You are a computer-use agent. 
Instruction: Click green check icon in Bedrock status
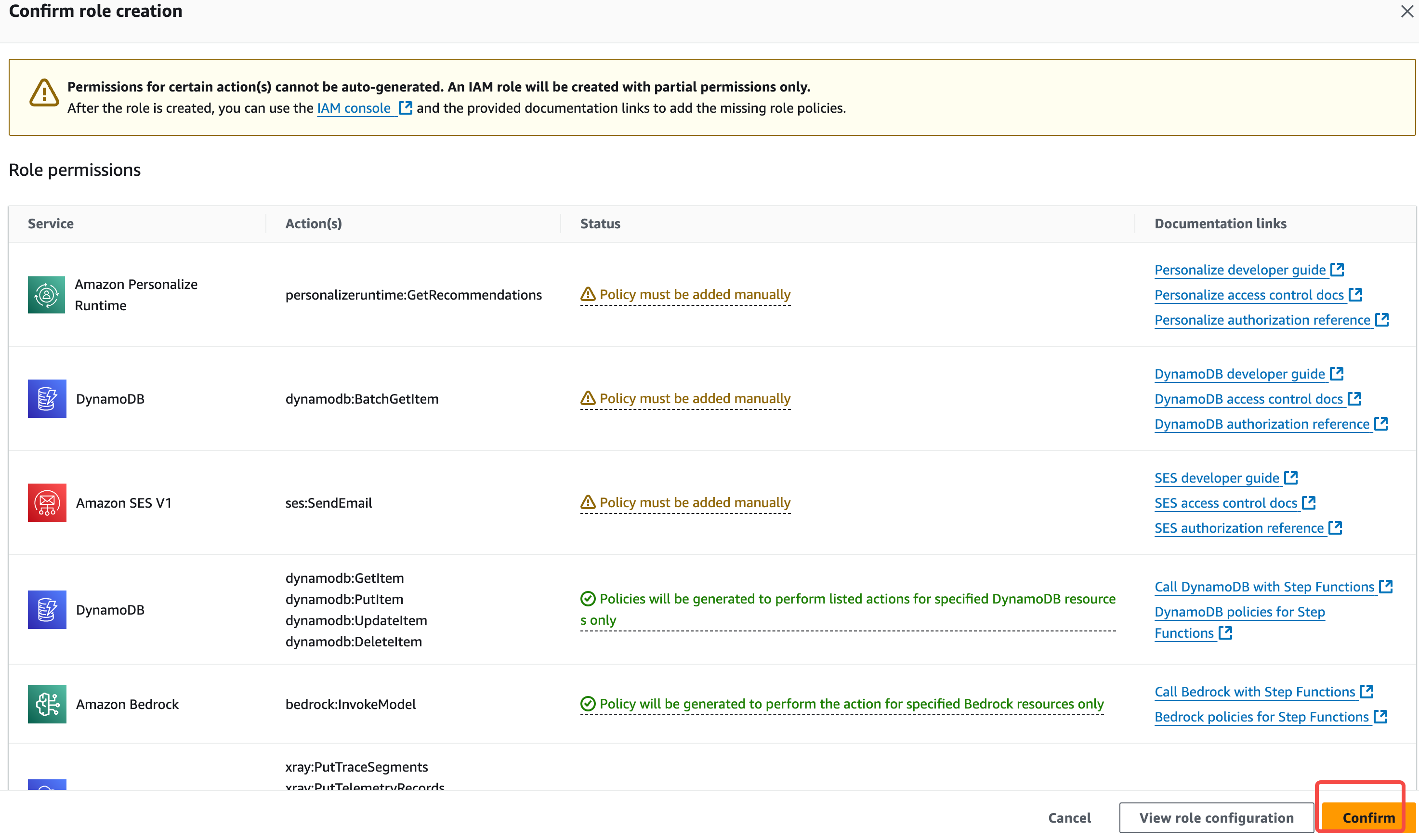click(x=588, y=704)
